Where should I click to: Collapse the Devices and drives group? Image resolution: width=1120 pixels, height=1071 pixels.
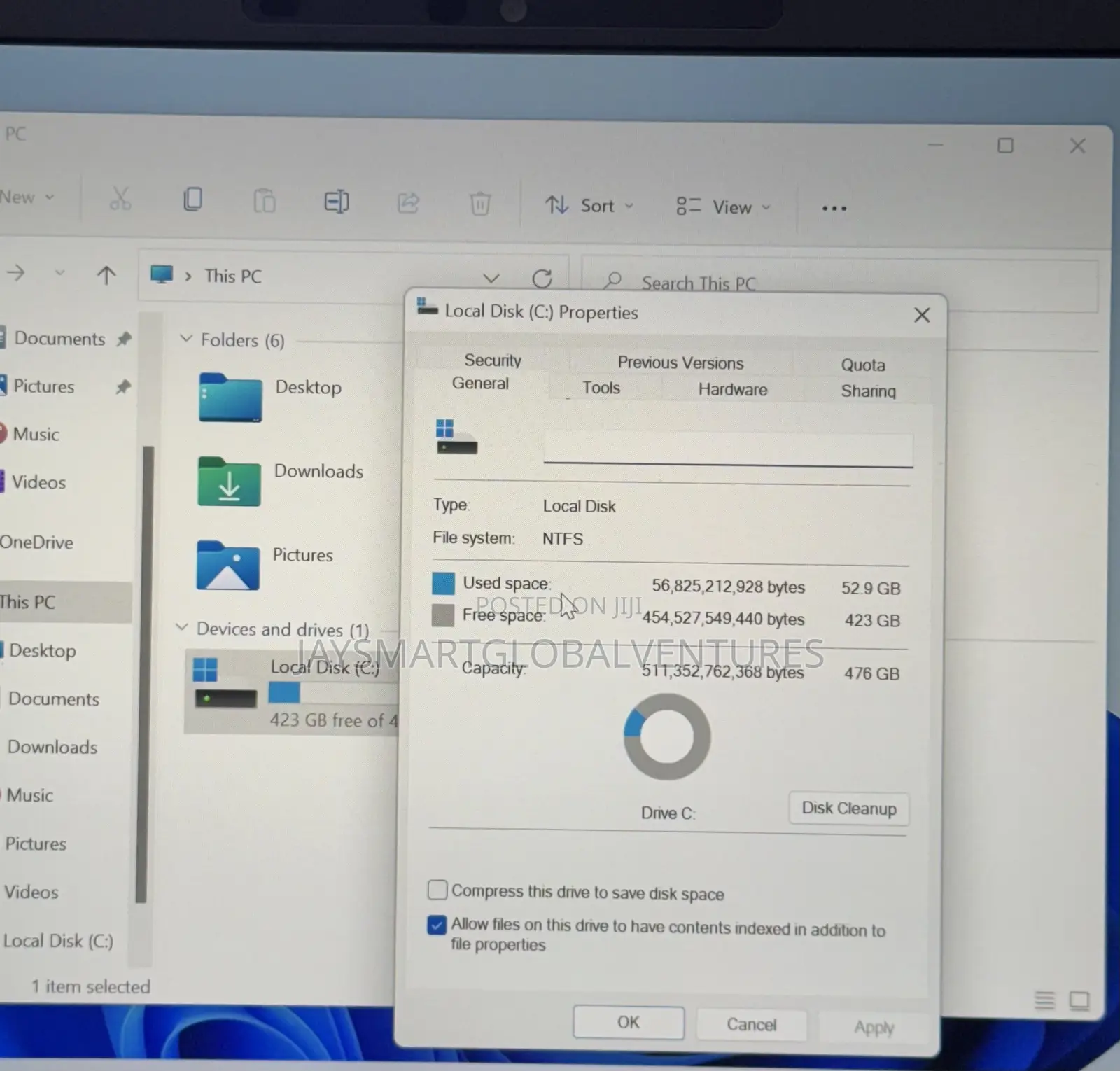click(182, 627)
